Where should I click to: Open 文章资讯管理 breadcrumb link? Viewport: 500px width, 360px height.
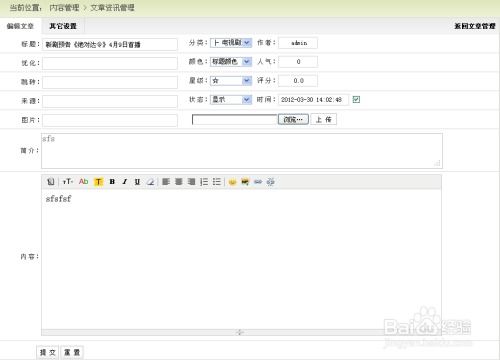click(x=112, y=8)
